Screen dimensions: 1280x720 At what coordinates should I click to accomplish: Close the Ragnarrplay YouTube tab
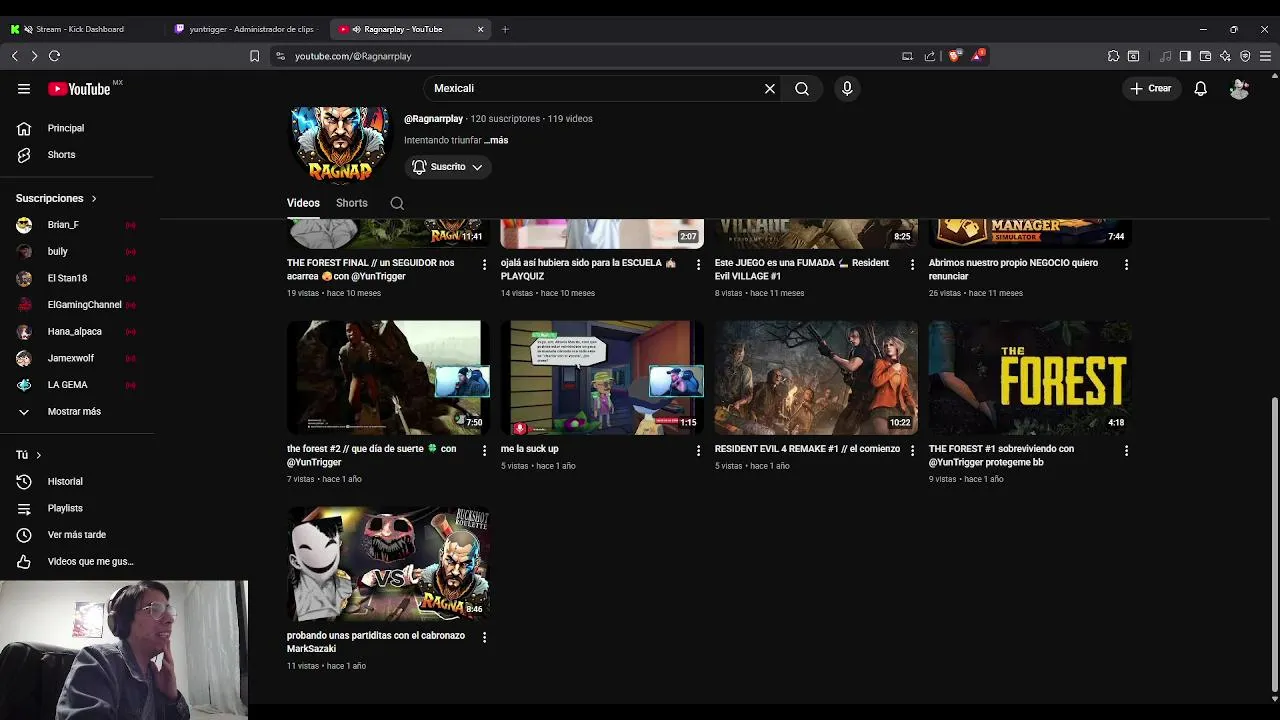tap(480, 29)
